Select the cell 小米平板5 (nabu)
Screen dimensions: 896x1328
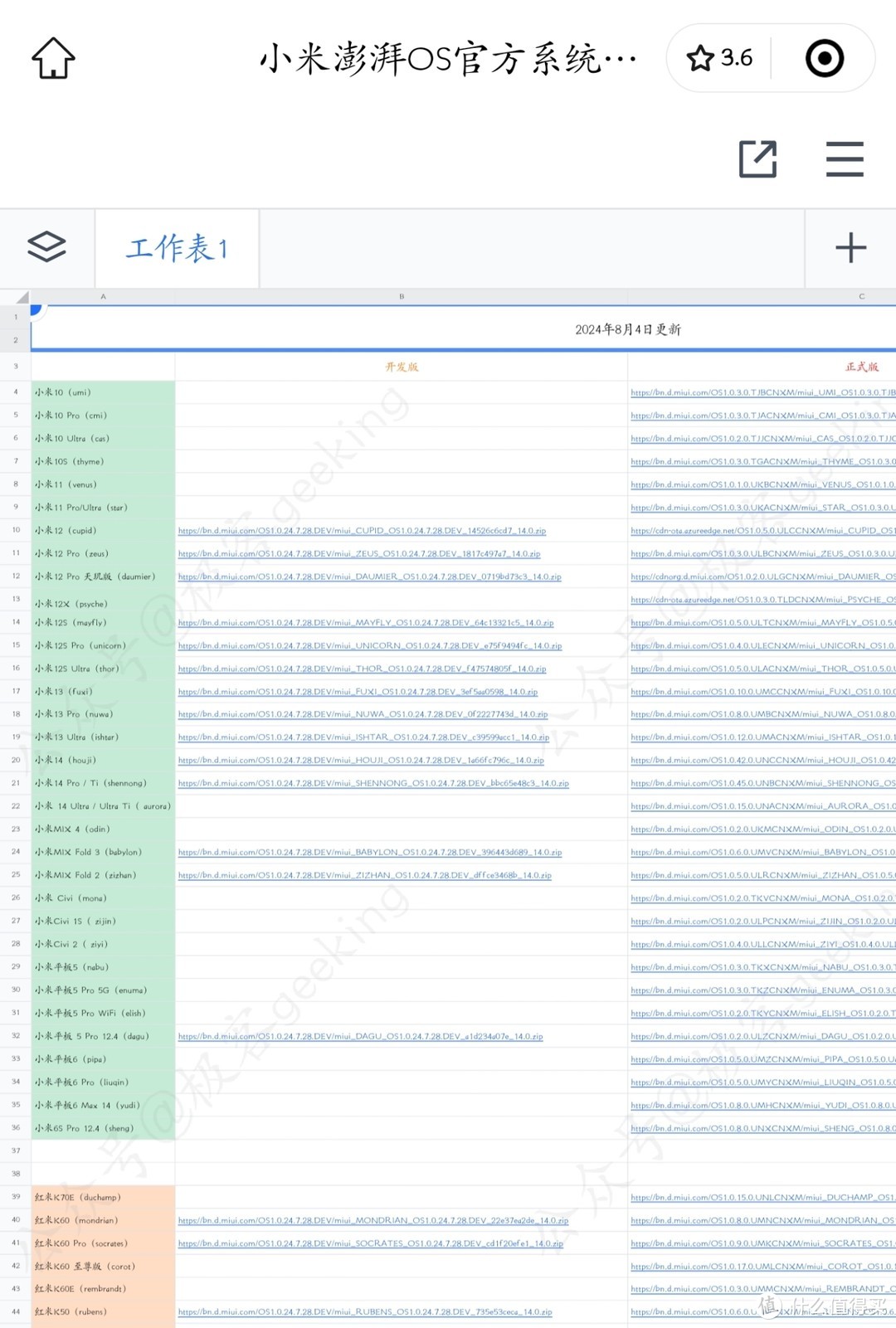coord(103,967)
